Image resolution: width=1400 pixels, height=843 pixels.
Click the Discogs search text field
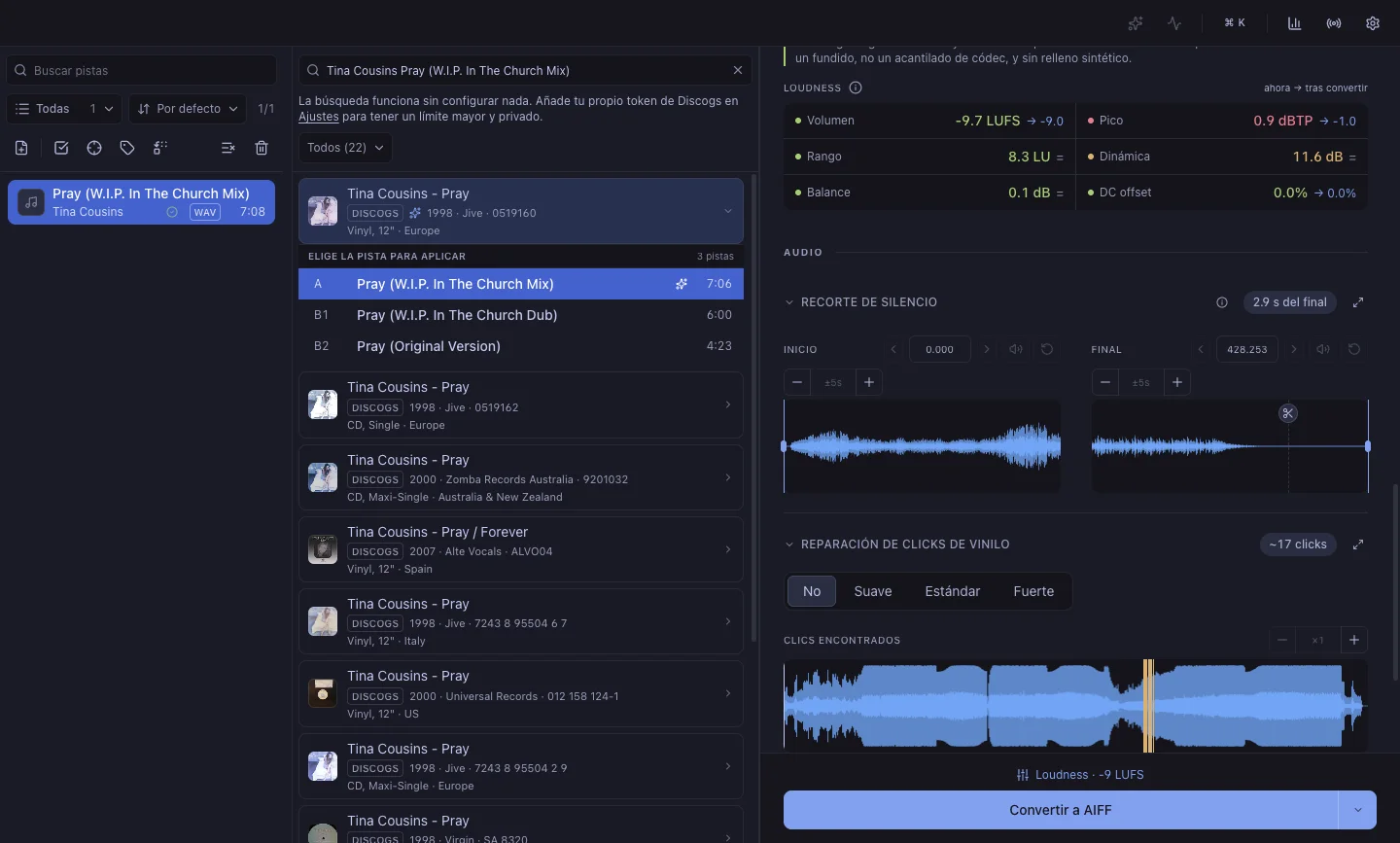pos(525,70)
